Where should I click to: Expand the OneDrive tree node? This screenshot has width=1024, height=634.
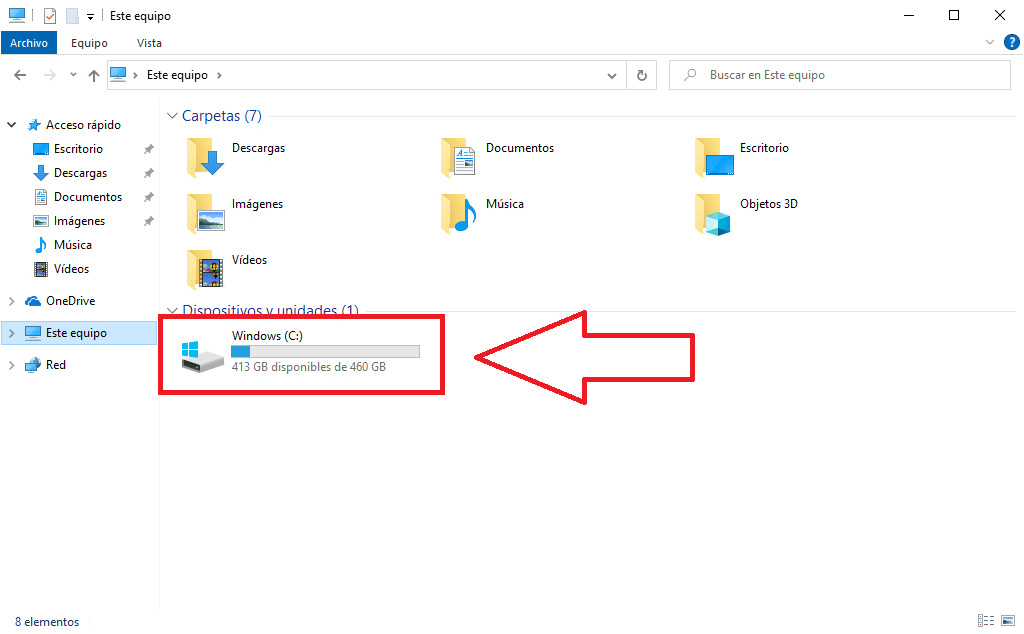pyautogui.click(x=12, y=301)
